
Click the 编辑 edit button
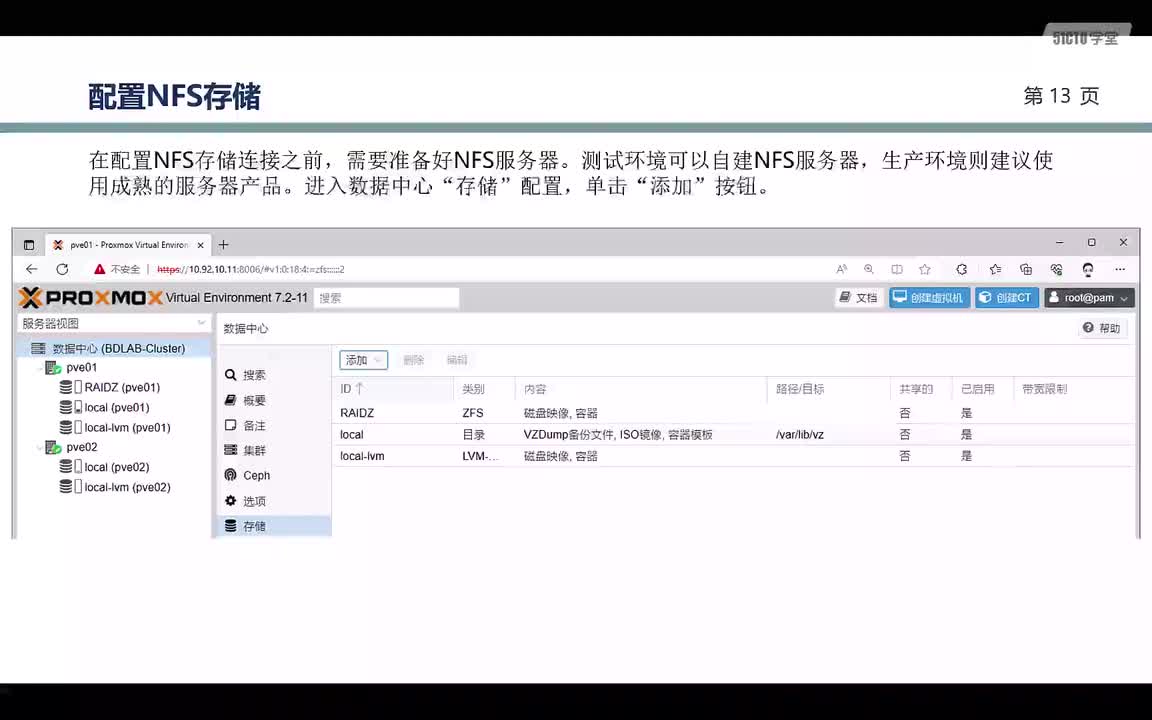(x=456, y=360)
